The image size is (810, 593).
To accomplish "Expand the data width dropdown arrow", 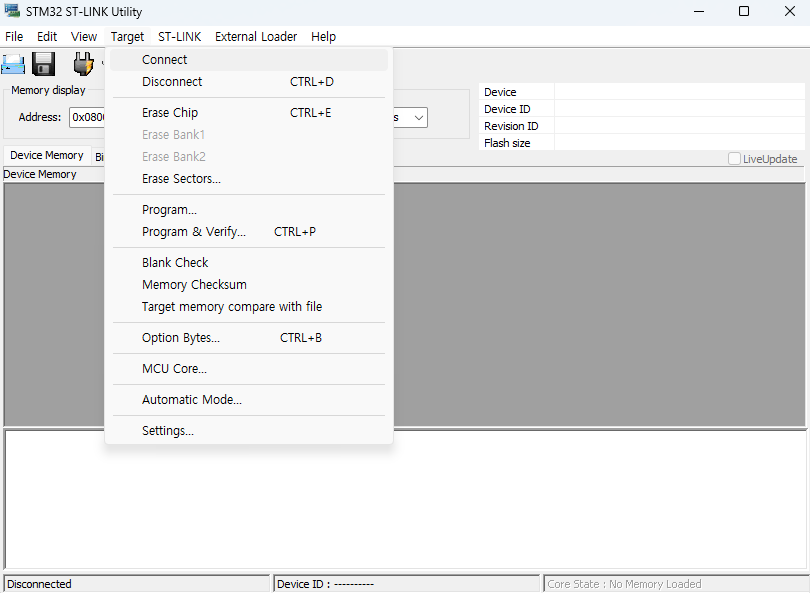I will pyautogui.click(x=419, y=118).
